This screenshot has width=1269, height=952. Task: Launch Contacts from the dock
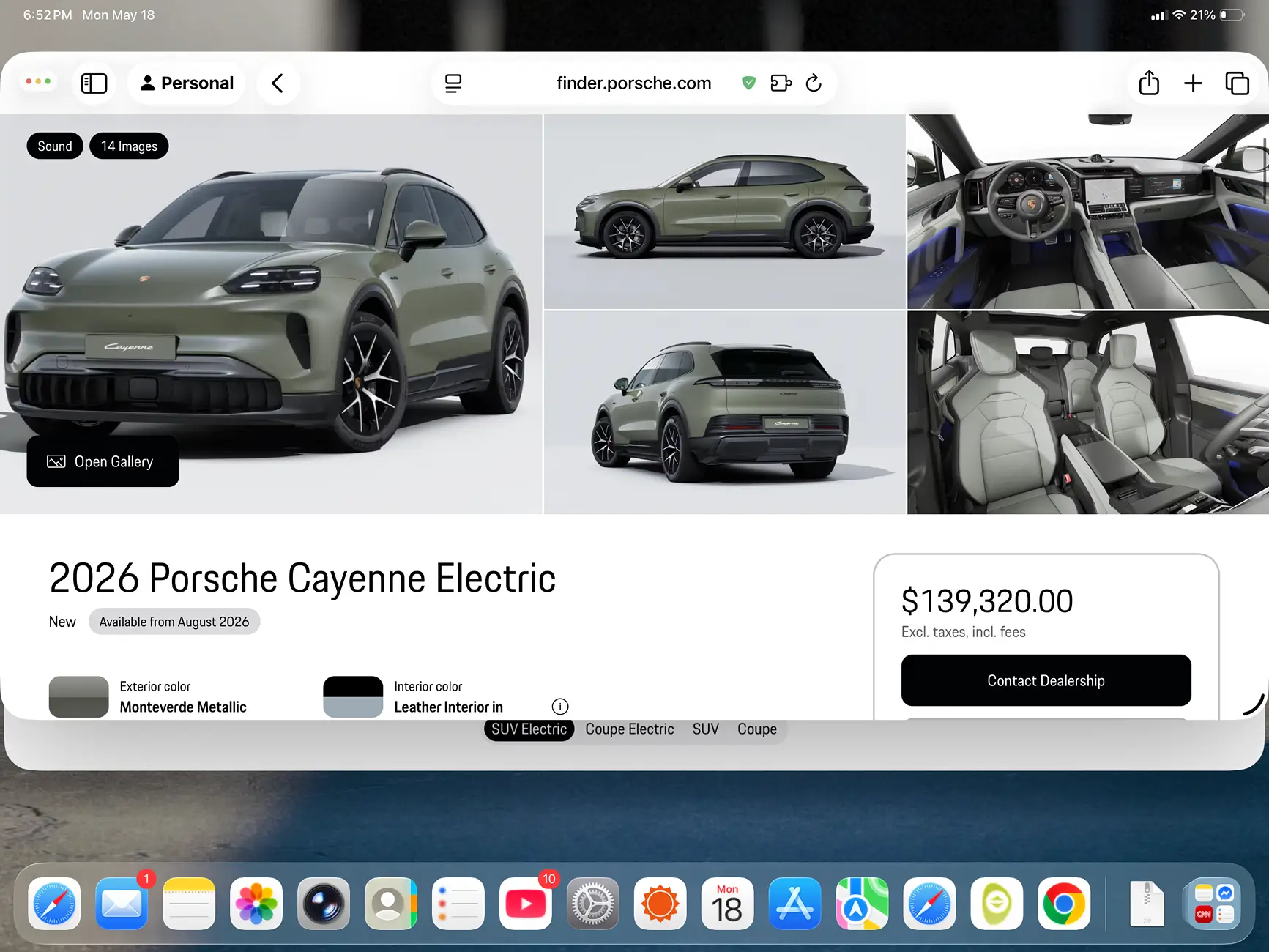point(391,904)
